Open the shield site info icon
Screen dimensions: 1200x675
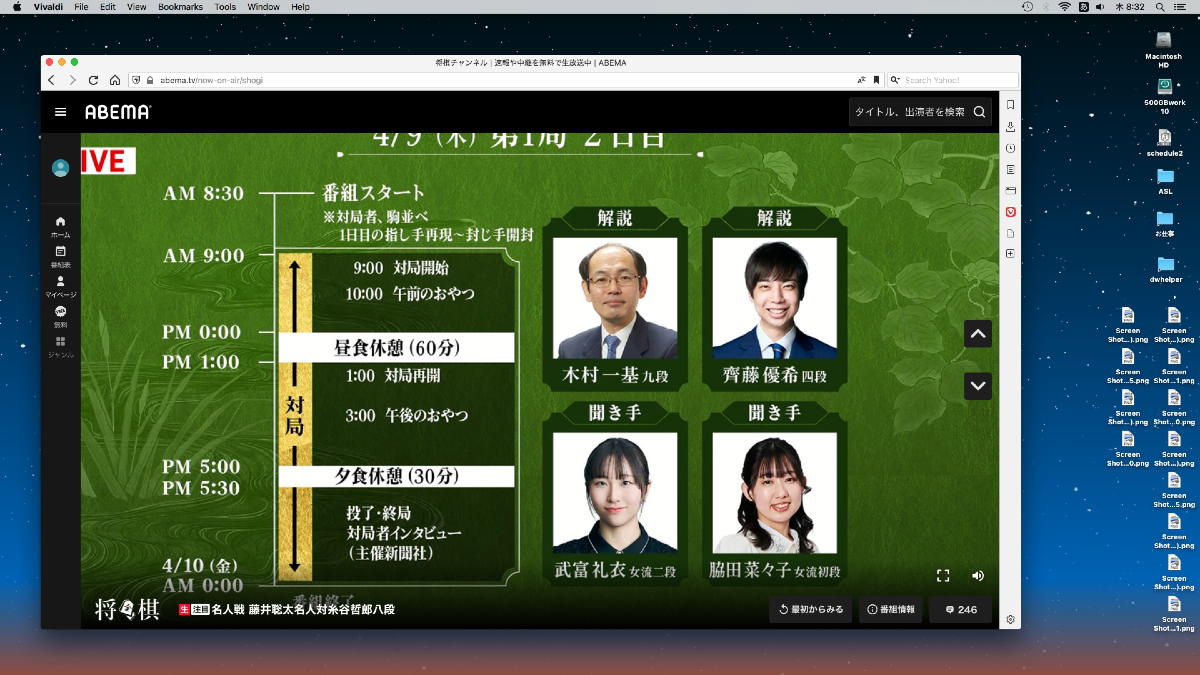pyautogui.click(x=136, y=80)
